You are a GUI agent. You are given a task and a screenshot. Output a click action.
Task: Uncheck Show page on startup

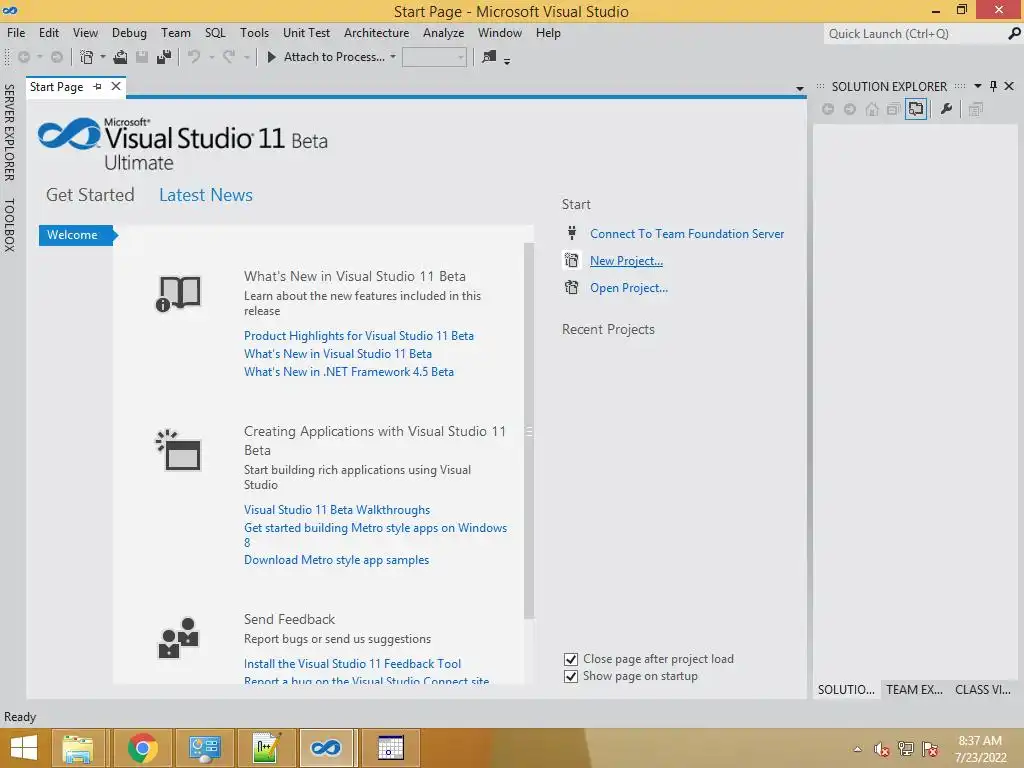[x=571, y=677]
